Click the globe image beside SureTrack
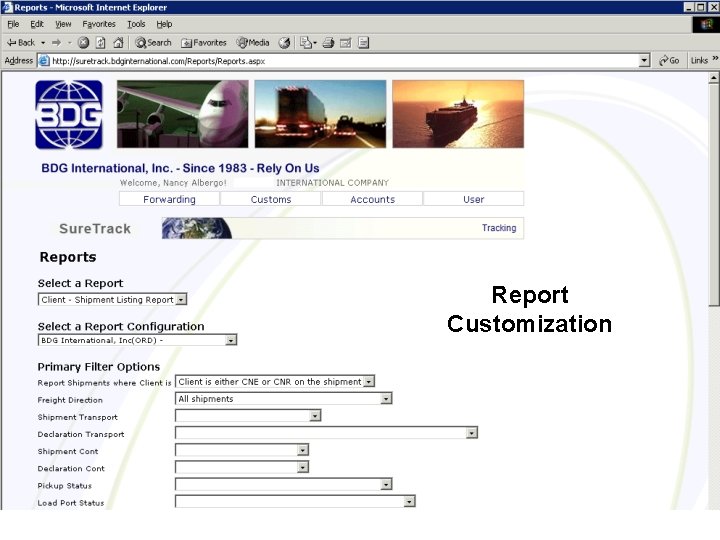 point(197,228)
